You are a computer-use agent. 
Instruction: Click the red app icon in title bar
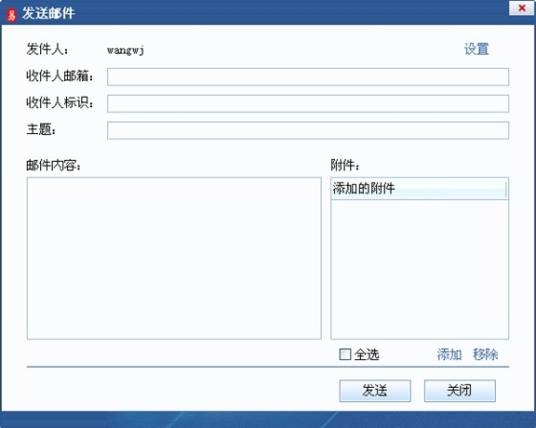click(x=12, y=15)
